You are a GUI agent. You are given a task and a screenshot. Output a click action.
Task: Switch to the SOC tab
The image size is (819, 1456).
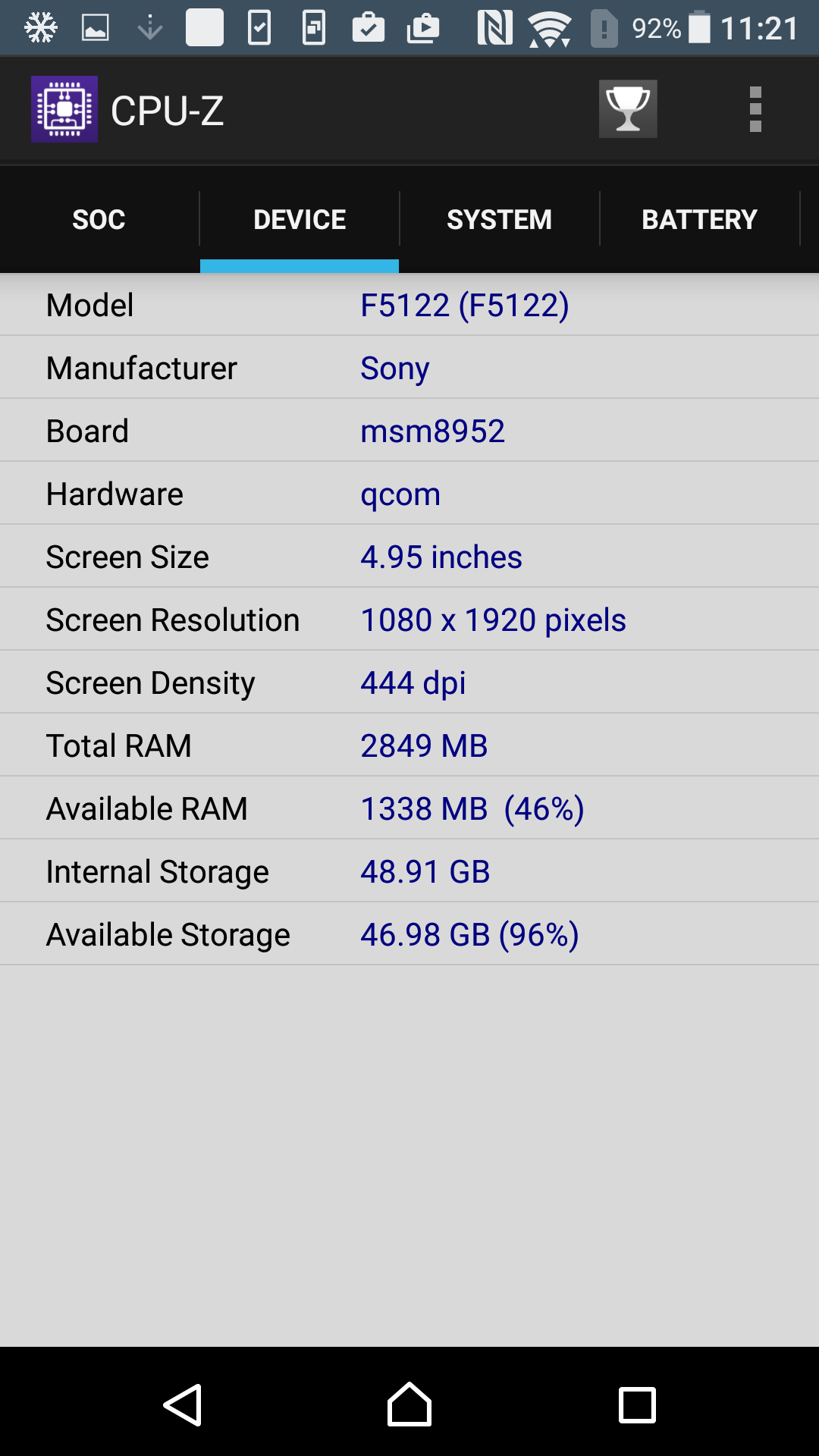pos(99,220)
